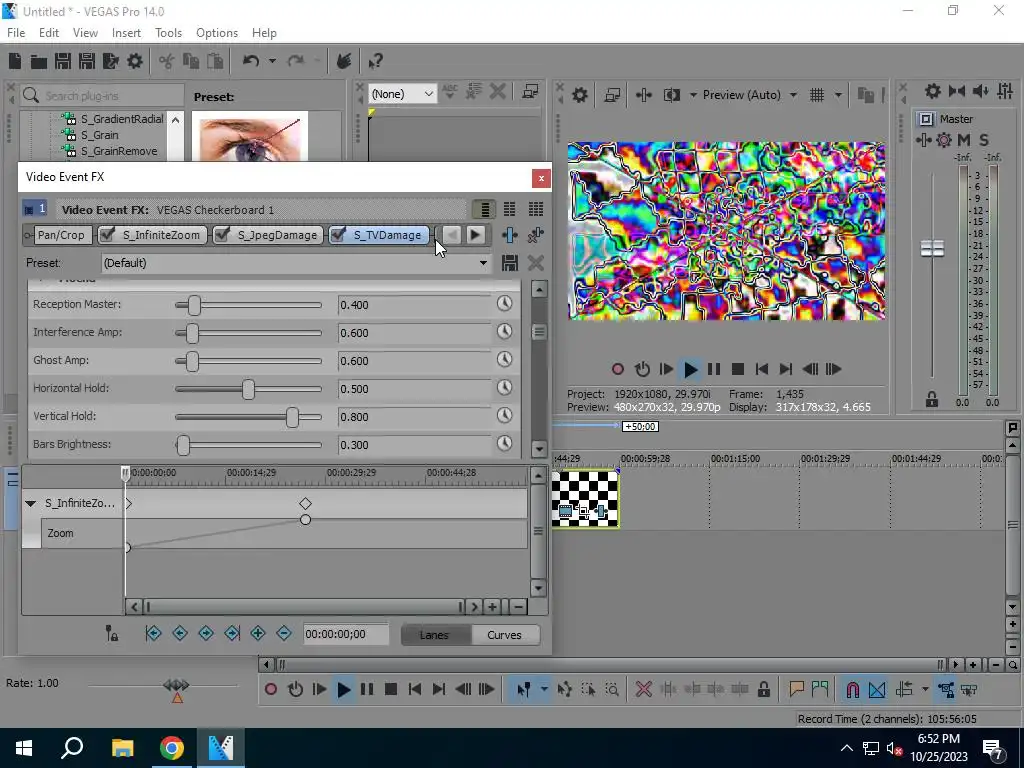Delete the preset with the X icon
This screenshot has height=768, width=1024.
(x=536, y=263)
